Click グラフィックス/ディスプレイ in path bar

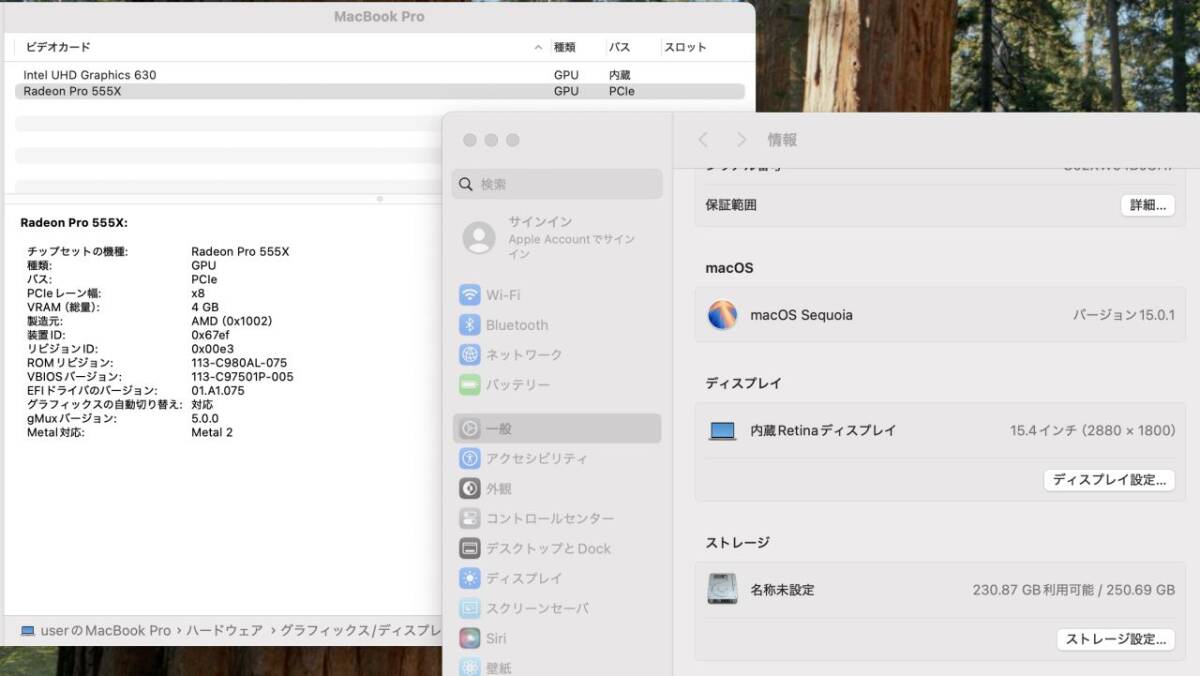point(361,631)
